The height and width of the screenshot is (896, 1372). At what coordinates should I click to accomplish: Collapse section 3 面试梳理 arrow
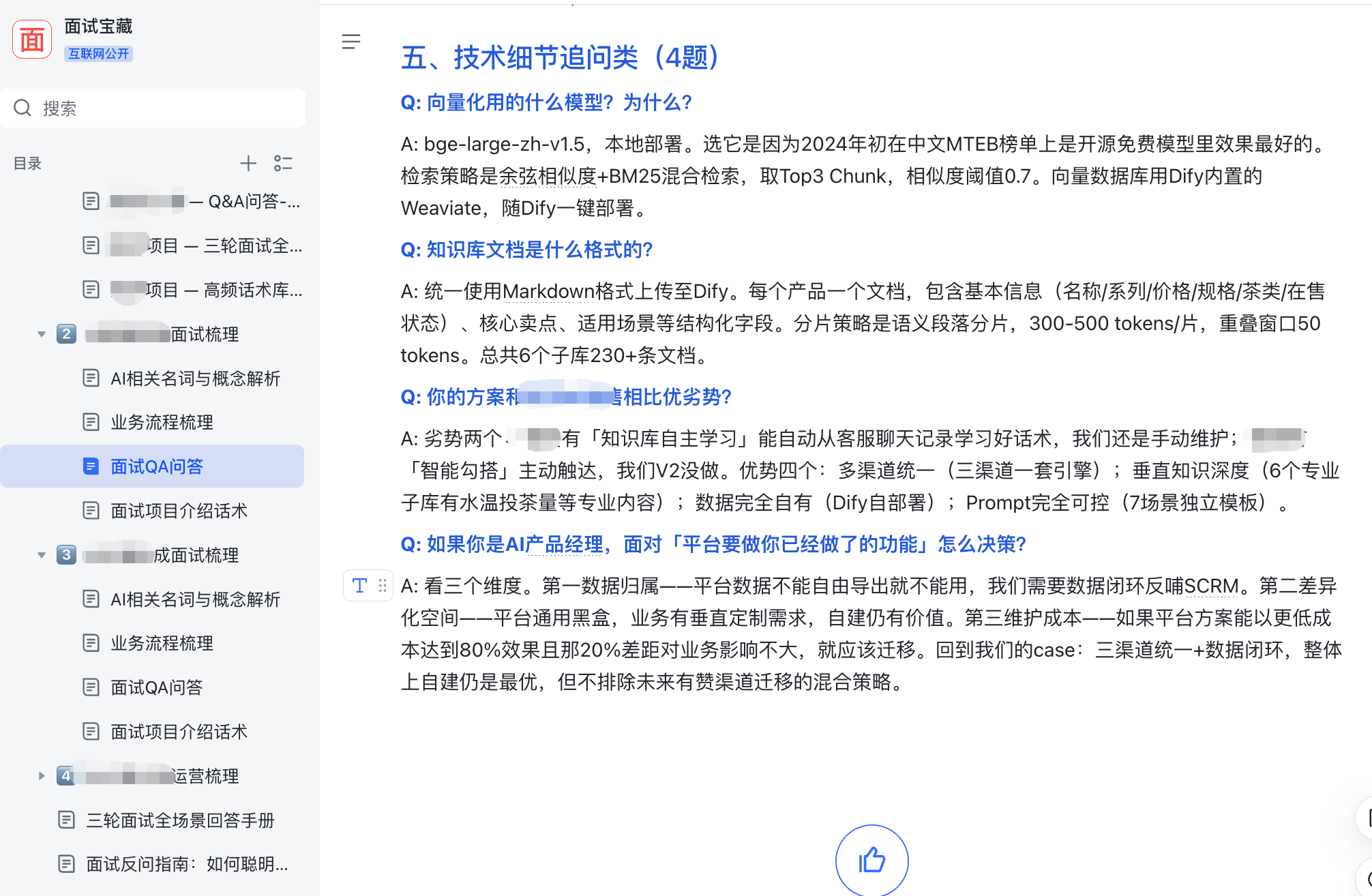(x=42, y=555)
